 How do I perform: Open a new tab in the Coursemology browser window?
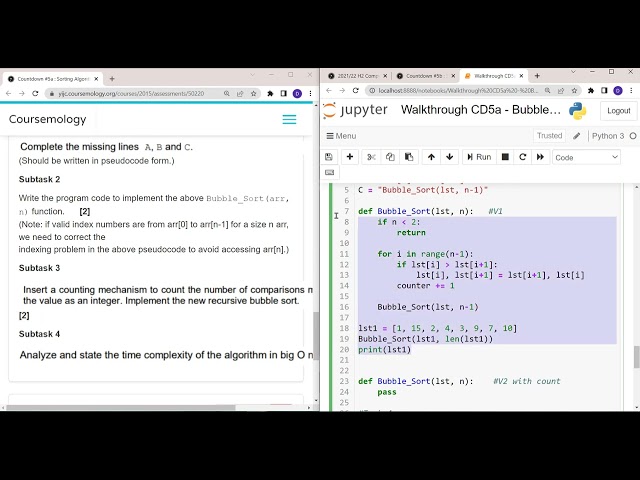pyautogui.click(x=112, y=79)
